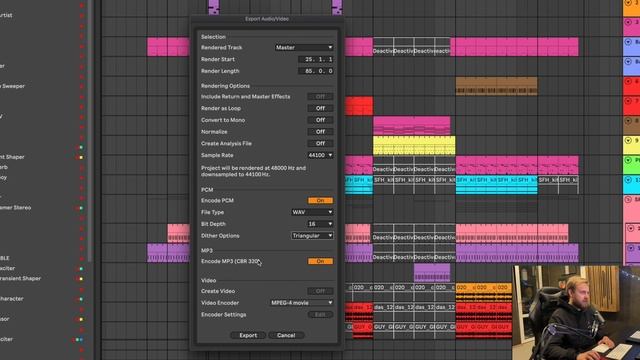Click the fold button on the cyan track

[628, 180]
